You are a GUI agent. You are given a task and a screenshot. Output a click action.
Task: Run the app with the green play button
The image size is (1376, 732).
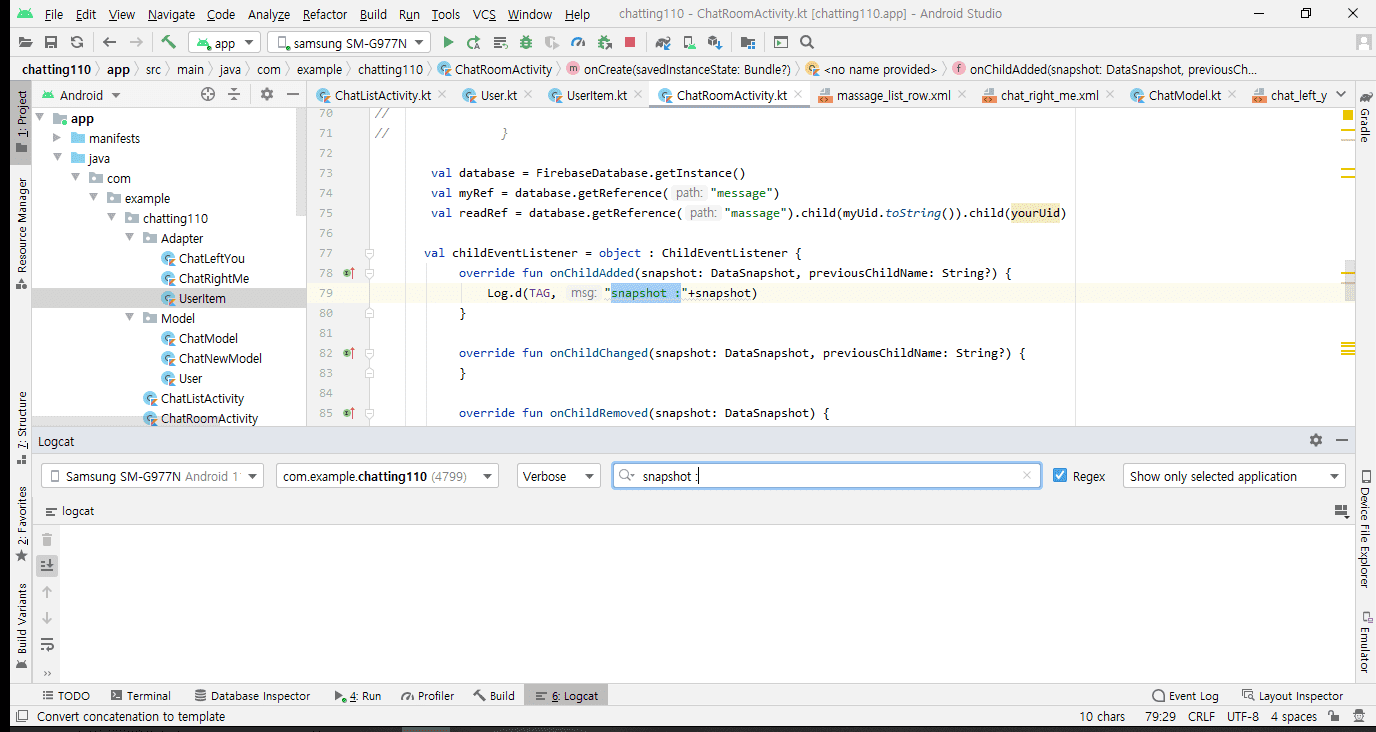point(448,43)
